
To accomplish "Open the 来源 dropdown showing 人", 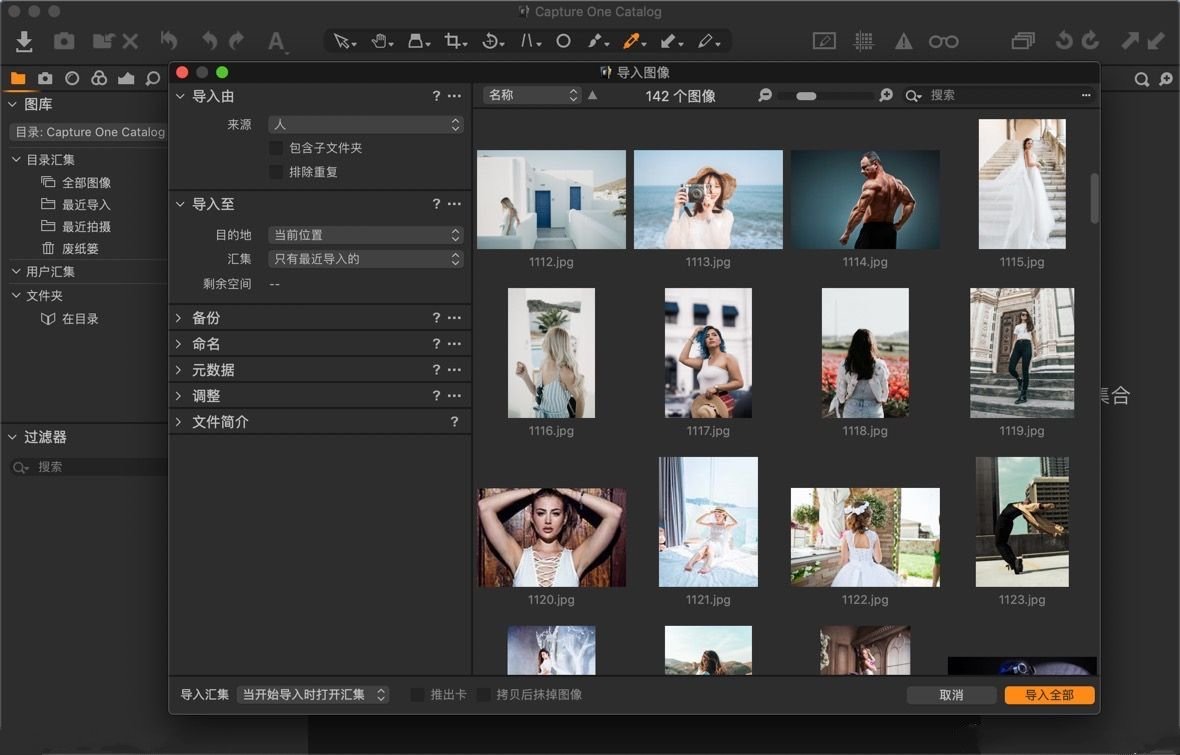I will [365, 124].
